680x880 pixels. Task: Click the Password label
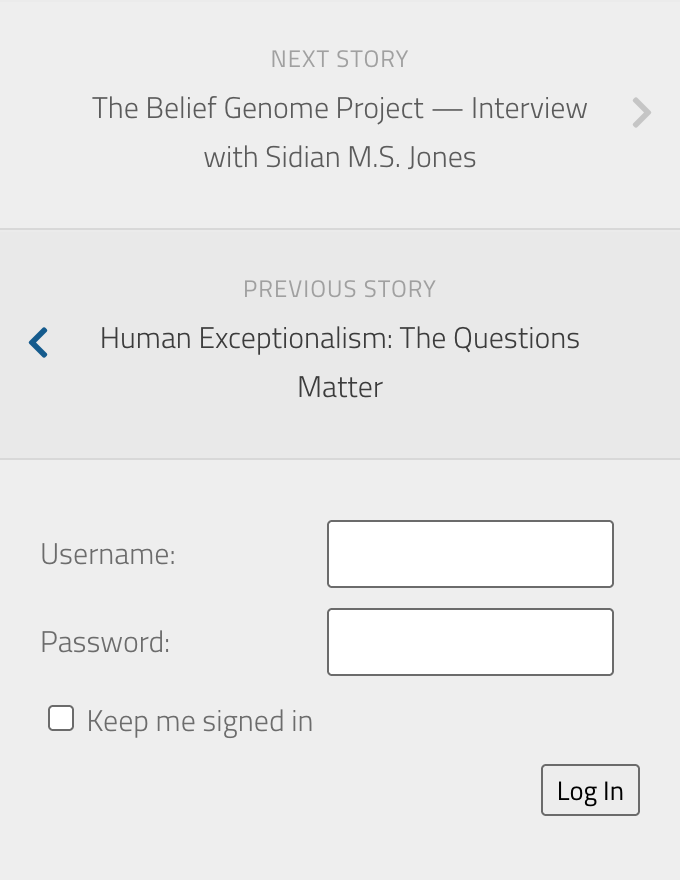(103, 642)
